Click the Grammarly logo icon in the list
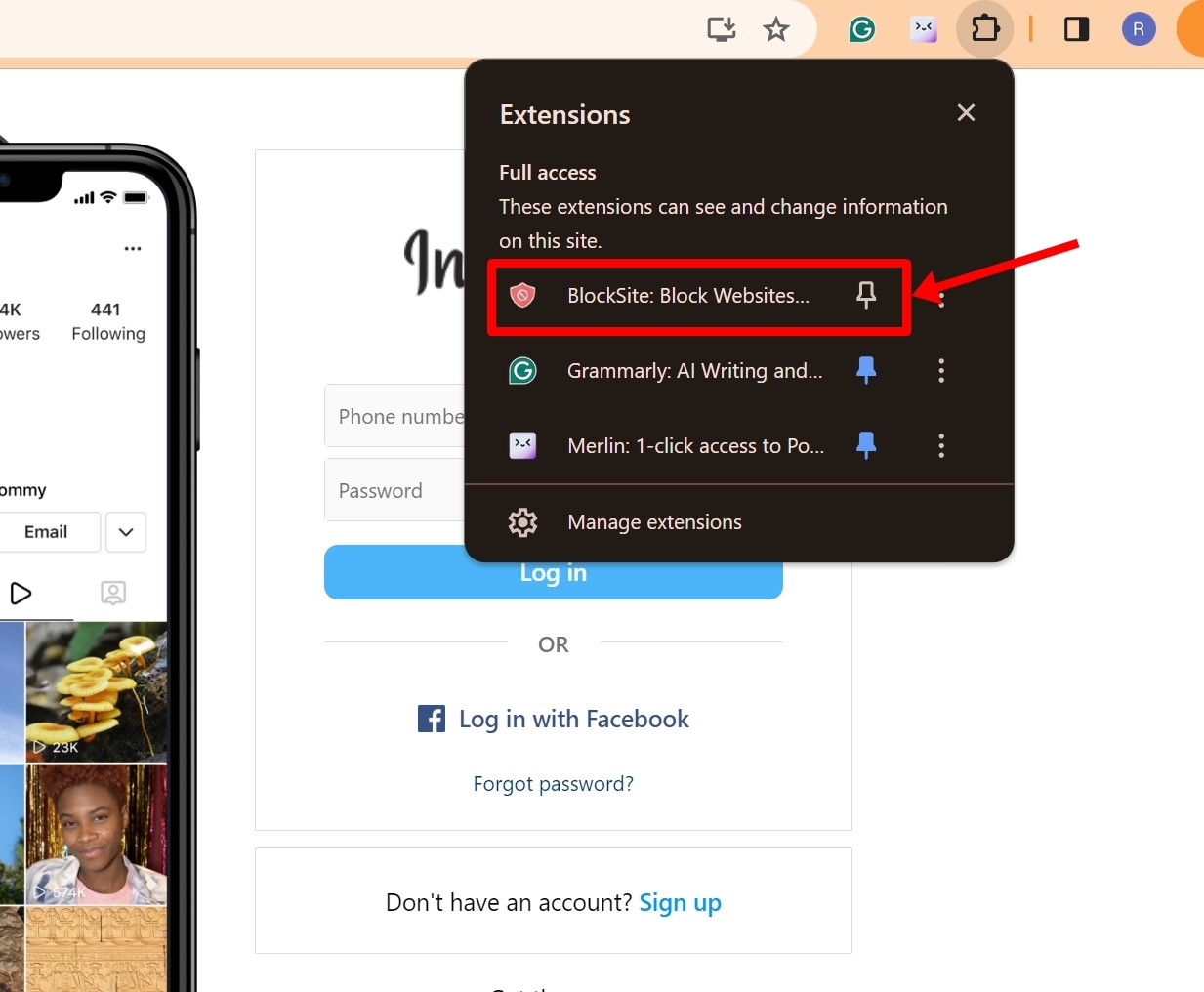Screen dimensions: 1204x992 pyautogui.click(x=523, y=371)
